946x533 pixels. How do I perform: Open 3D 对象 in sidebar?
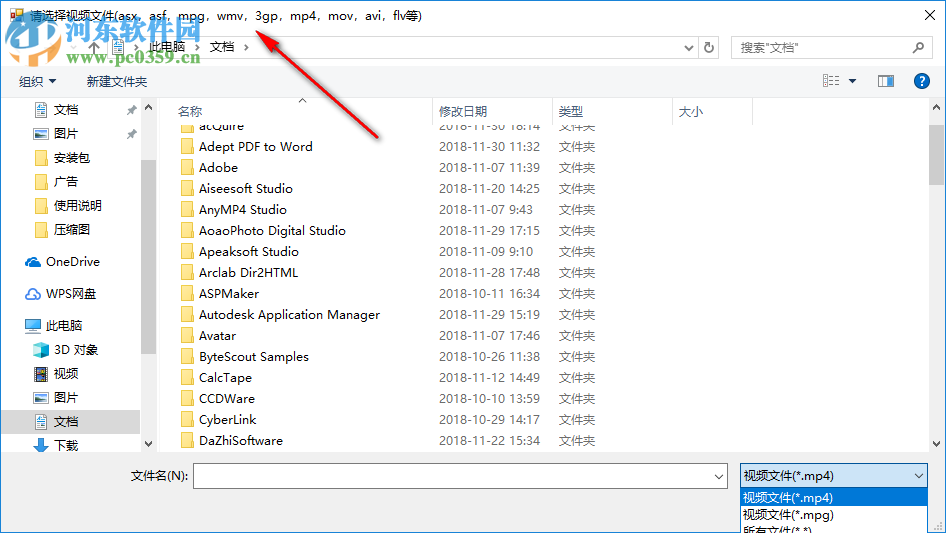66,349
